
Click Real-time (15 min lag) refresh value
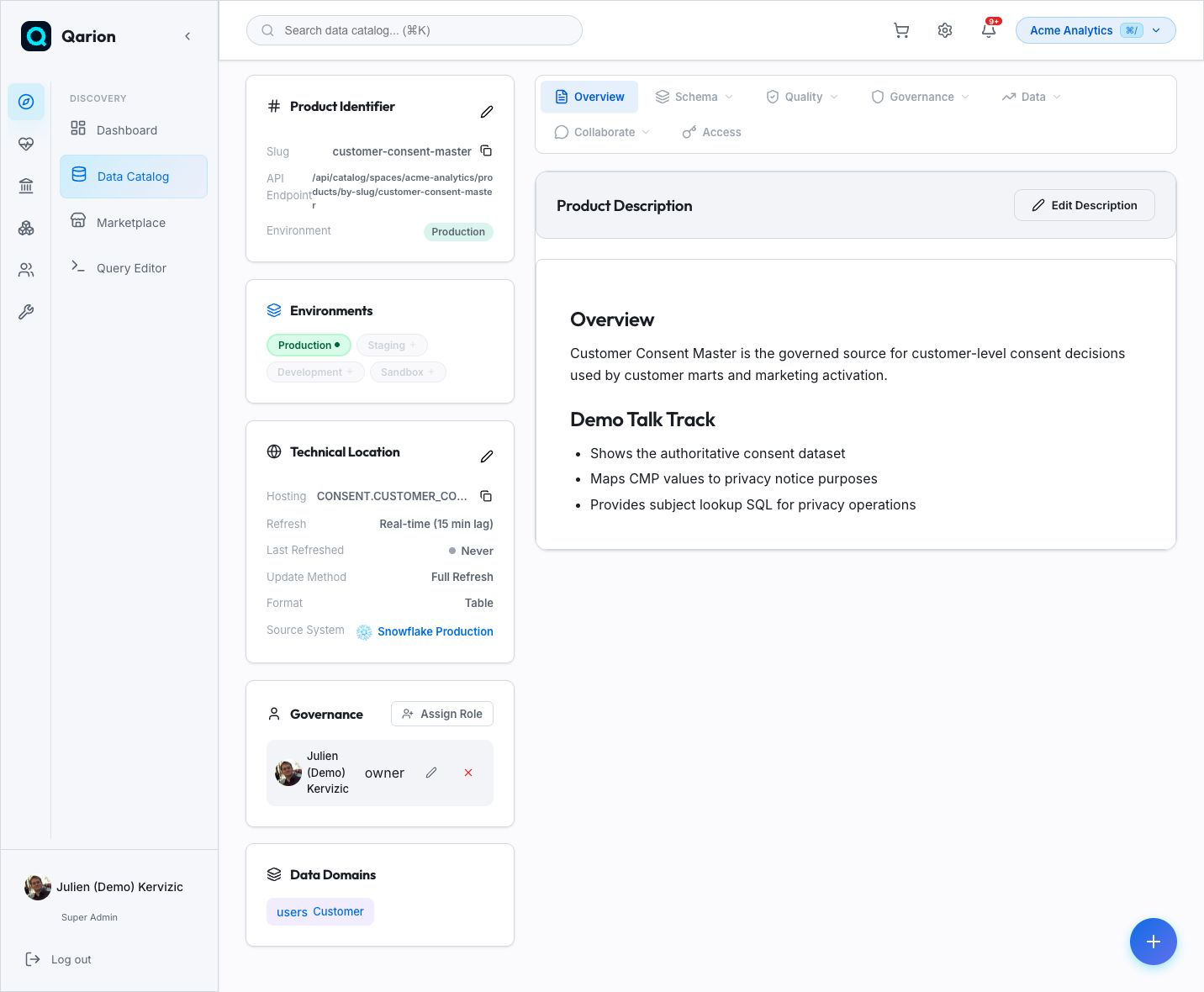click(x=436, y=524)
